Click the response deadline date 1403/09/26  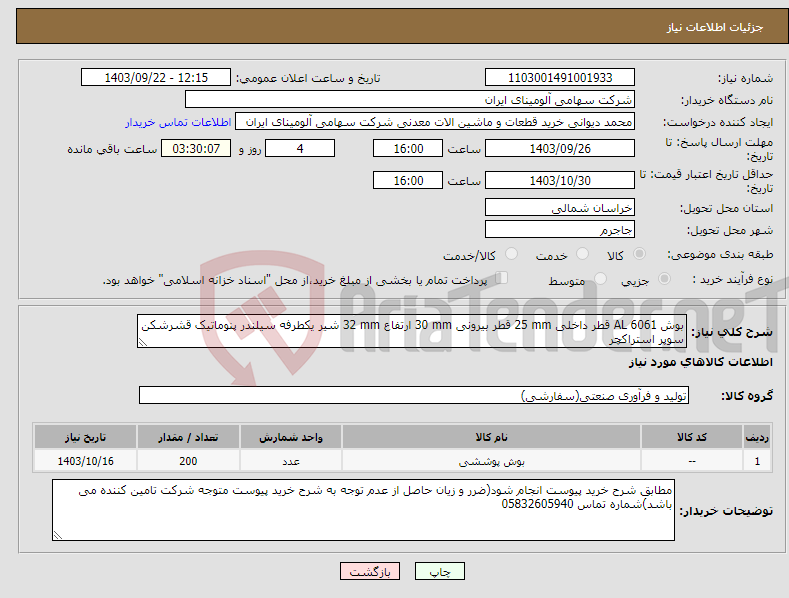point(560,148)
